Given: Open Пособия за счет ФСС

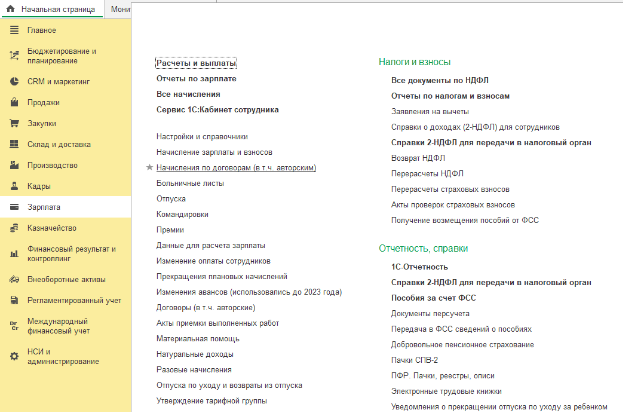Looking at the screenshot, I should point(433,298).
